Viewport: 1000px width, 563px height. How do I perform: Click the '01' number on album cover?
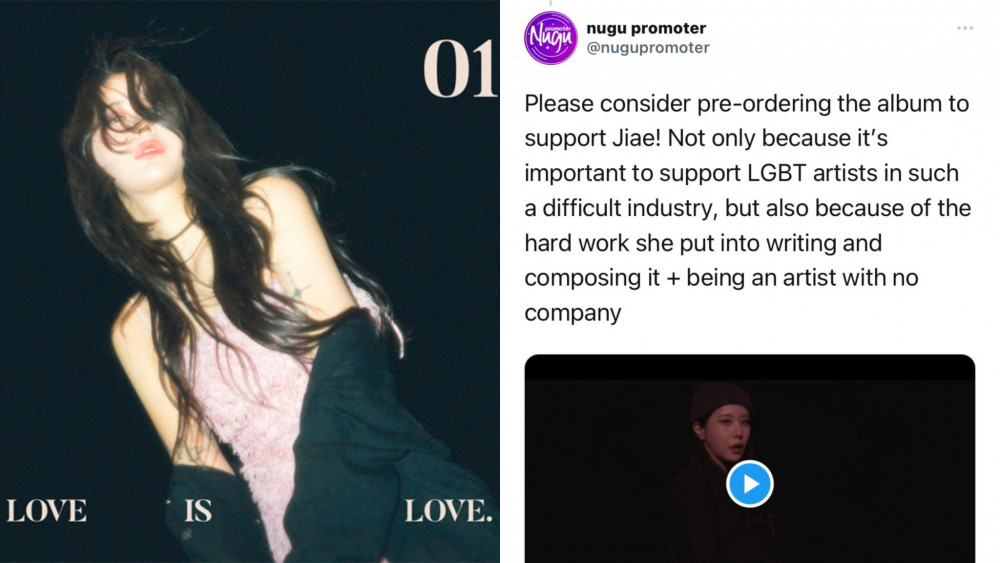460,68
